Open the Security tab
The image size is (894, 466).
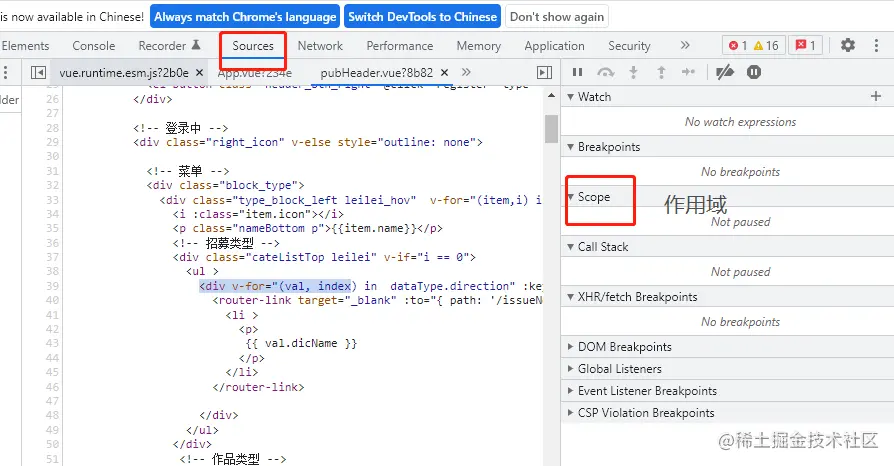point(629,46)
